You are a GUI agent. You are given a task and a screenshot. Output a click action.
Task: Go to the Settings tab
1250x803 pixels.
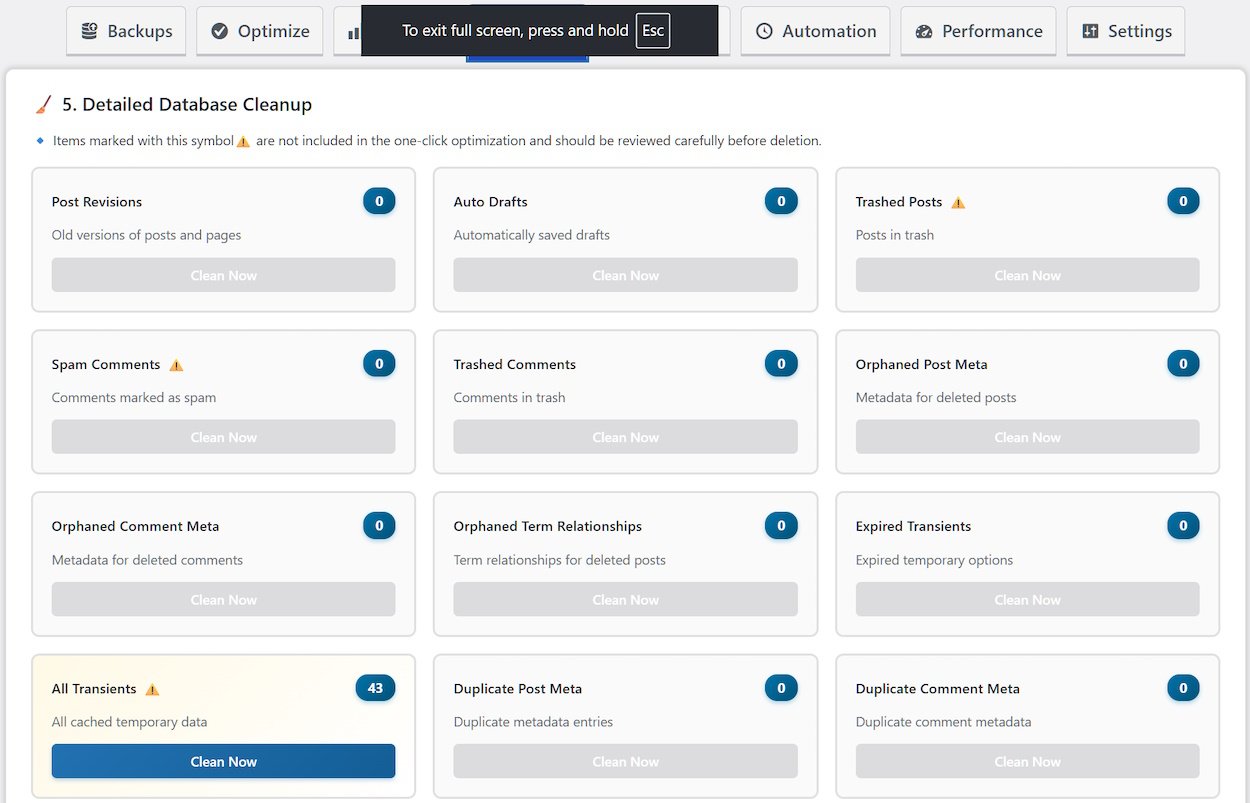click(1126, 31)
